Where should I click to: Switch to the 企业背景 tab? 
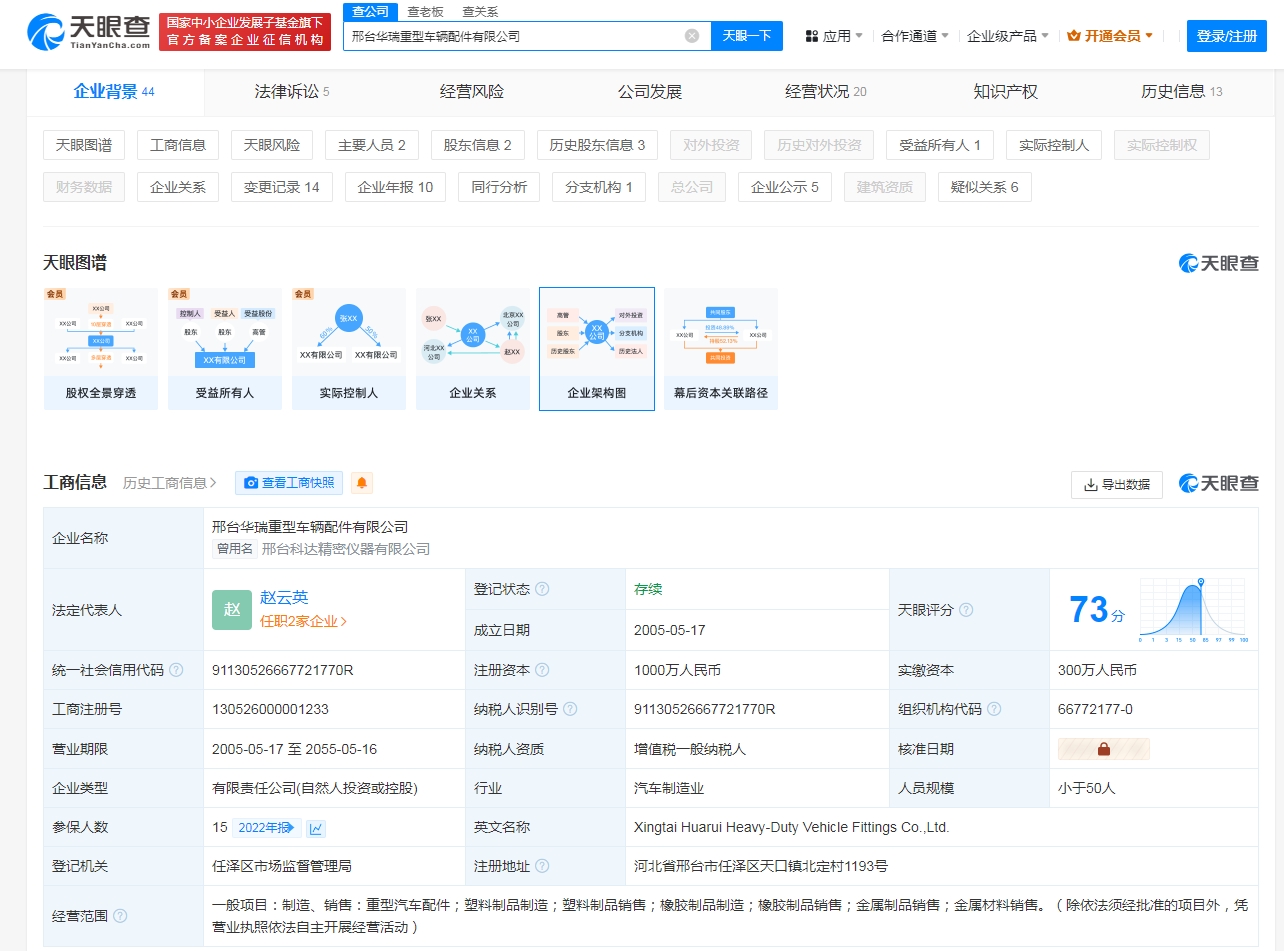pos(114,92)
